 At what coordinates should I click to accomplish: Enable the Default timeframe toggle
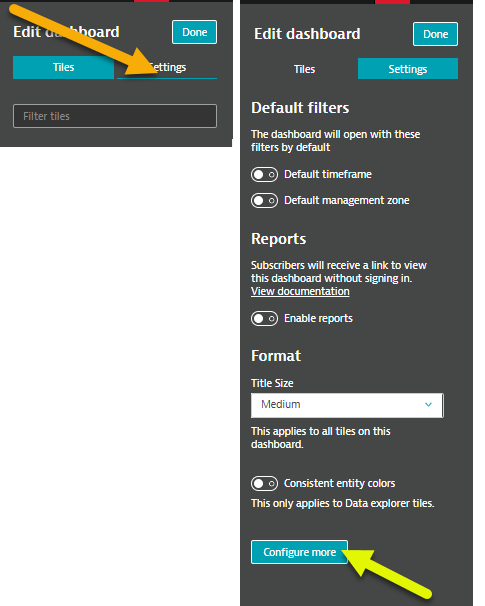pos(264,174)
